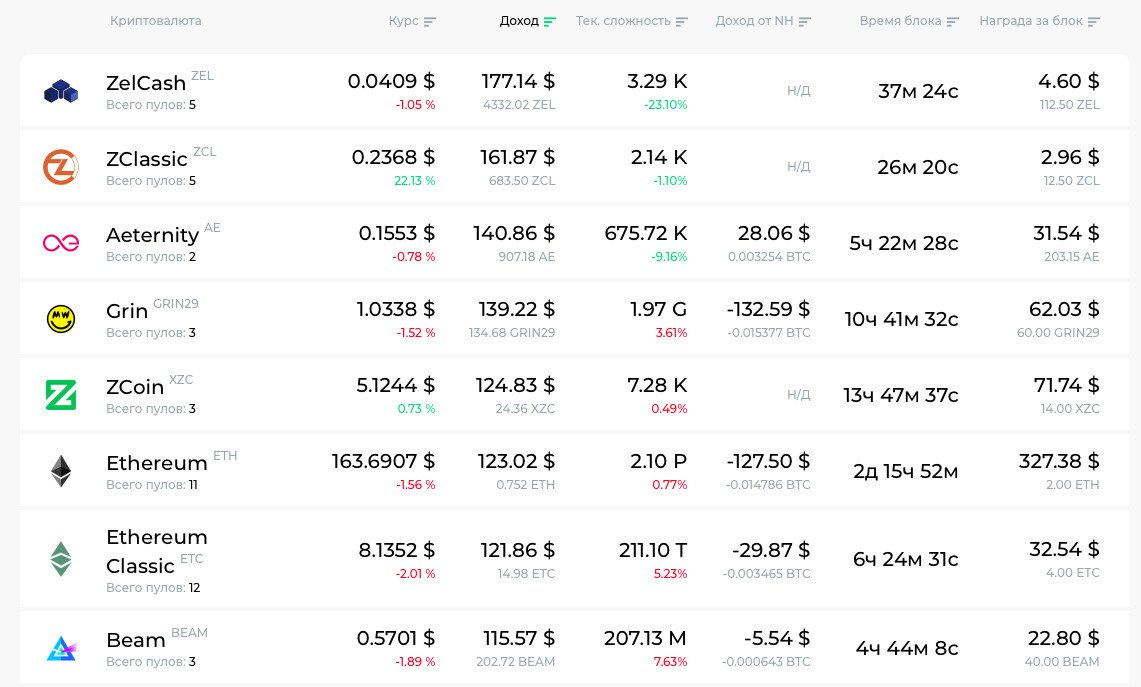Click ZCoin block time 13ч 47м 37с
The height and width of the screenshot is (687, 1141).
click(x=901, y=395)
